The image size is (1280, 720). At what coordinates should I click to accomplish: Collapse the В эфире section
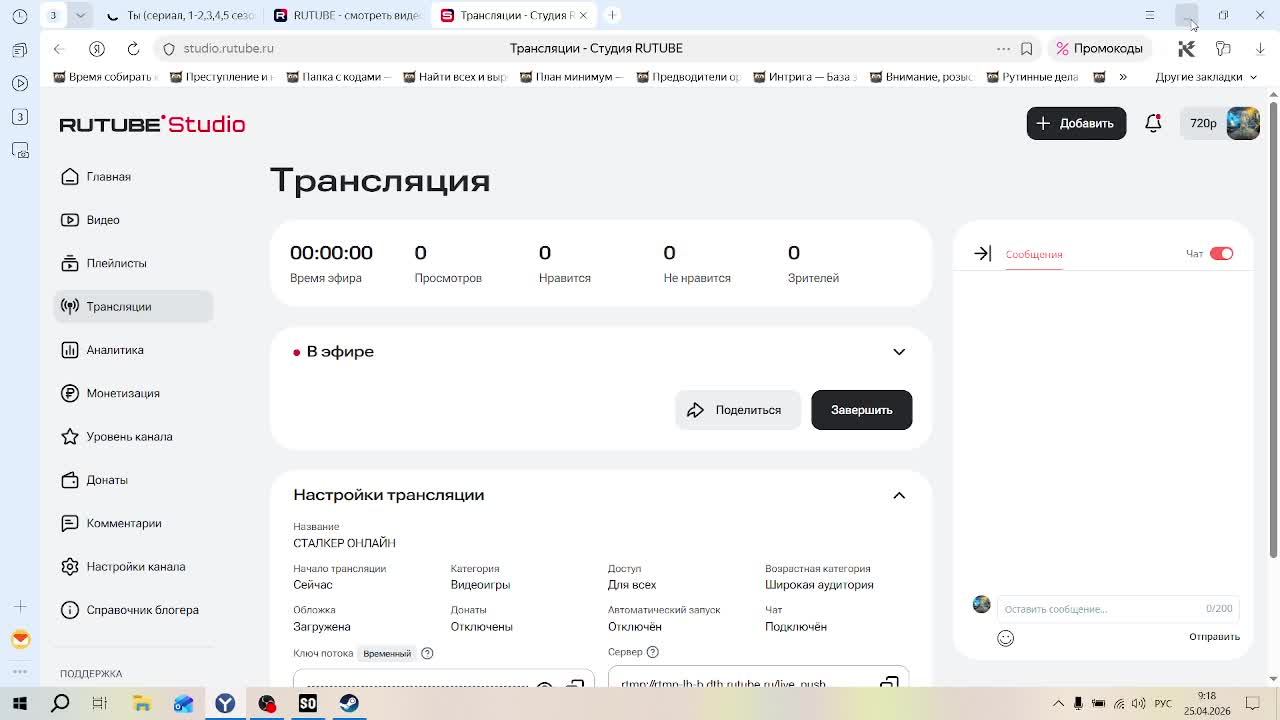coord(899,352)
